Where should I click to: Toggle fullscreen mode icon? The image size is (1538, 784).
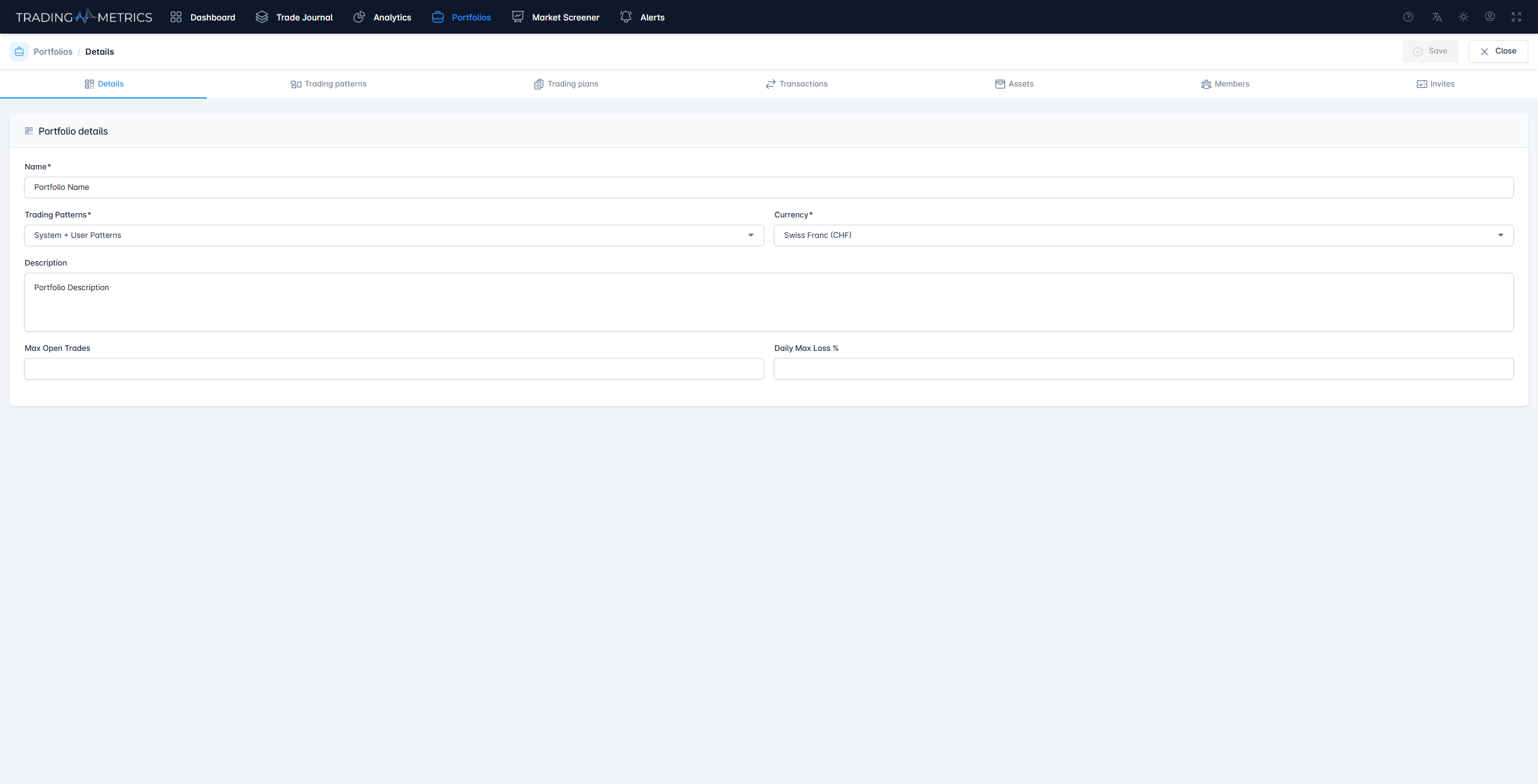click(1516, 17)
